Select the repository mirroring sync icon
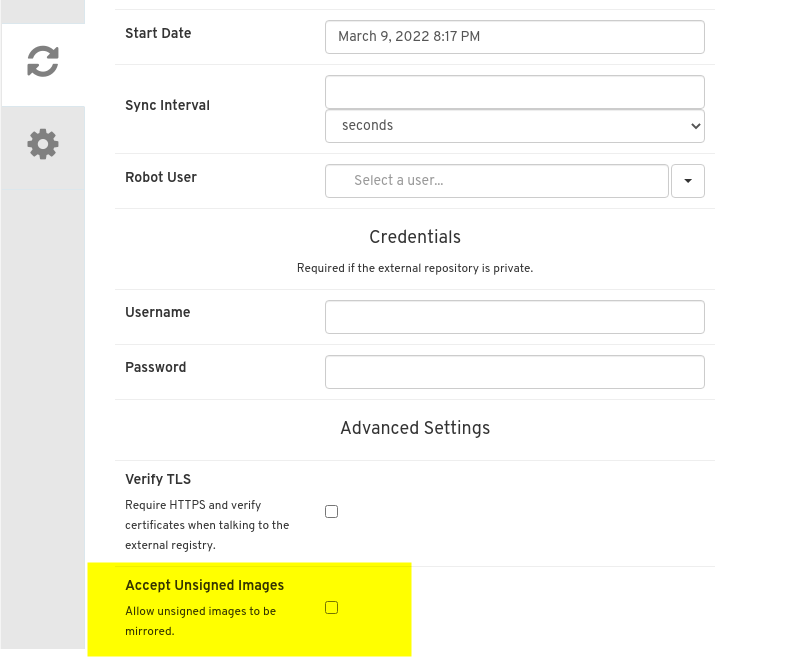Viewport: 801px width, 657px height. click(x=43, y=62)
